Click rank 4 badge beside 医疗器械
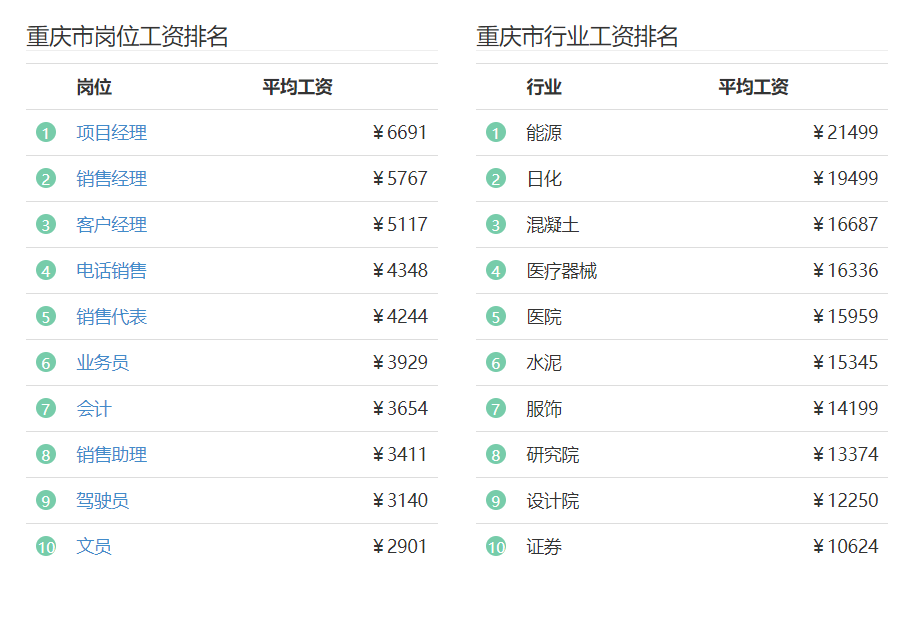The width and height of the screenshot is (924, 617). [x=496, y=270]
